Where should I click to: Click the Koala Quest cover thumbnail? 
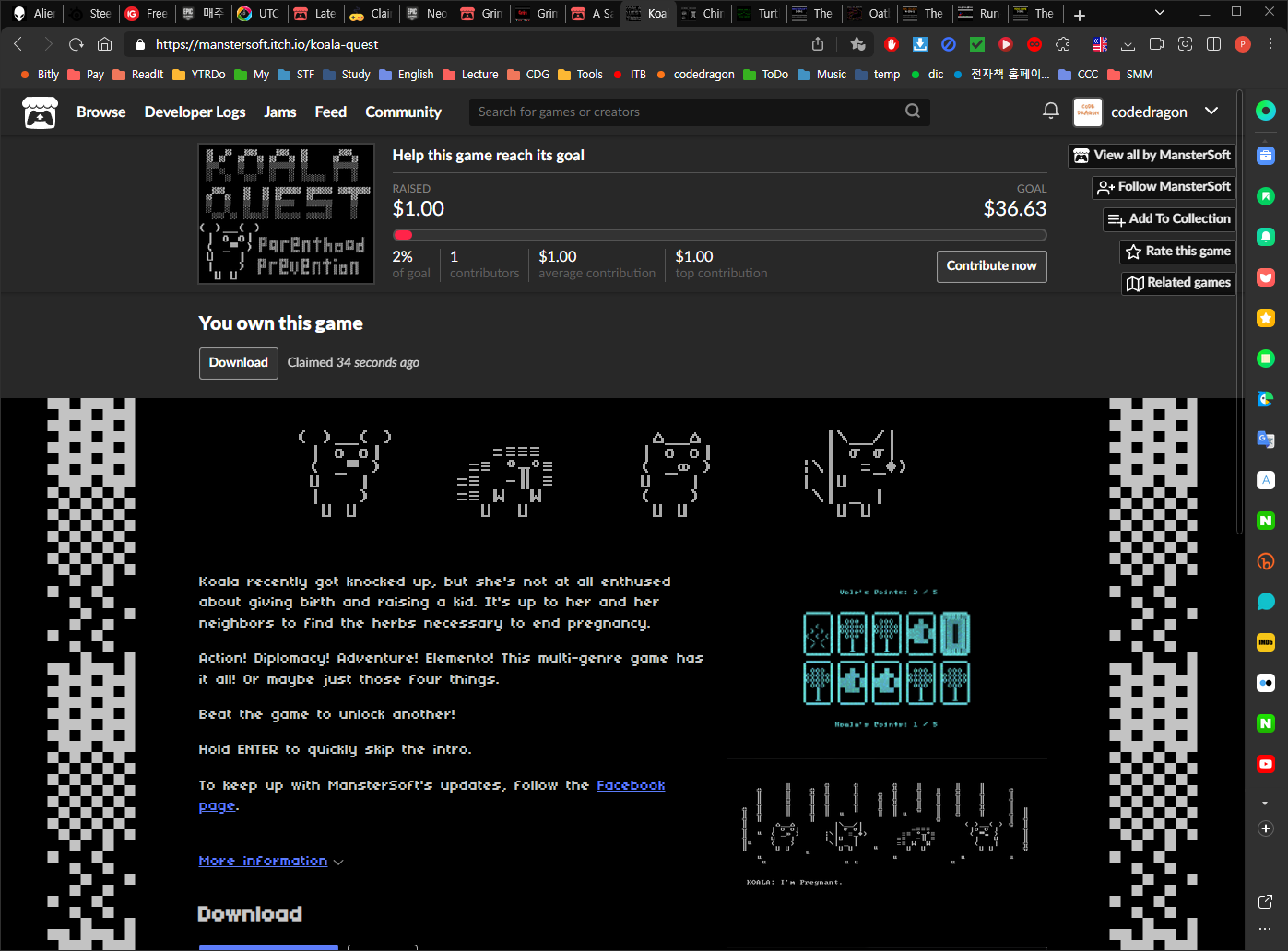click(287, 214)
